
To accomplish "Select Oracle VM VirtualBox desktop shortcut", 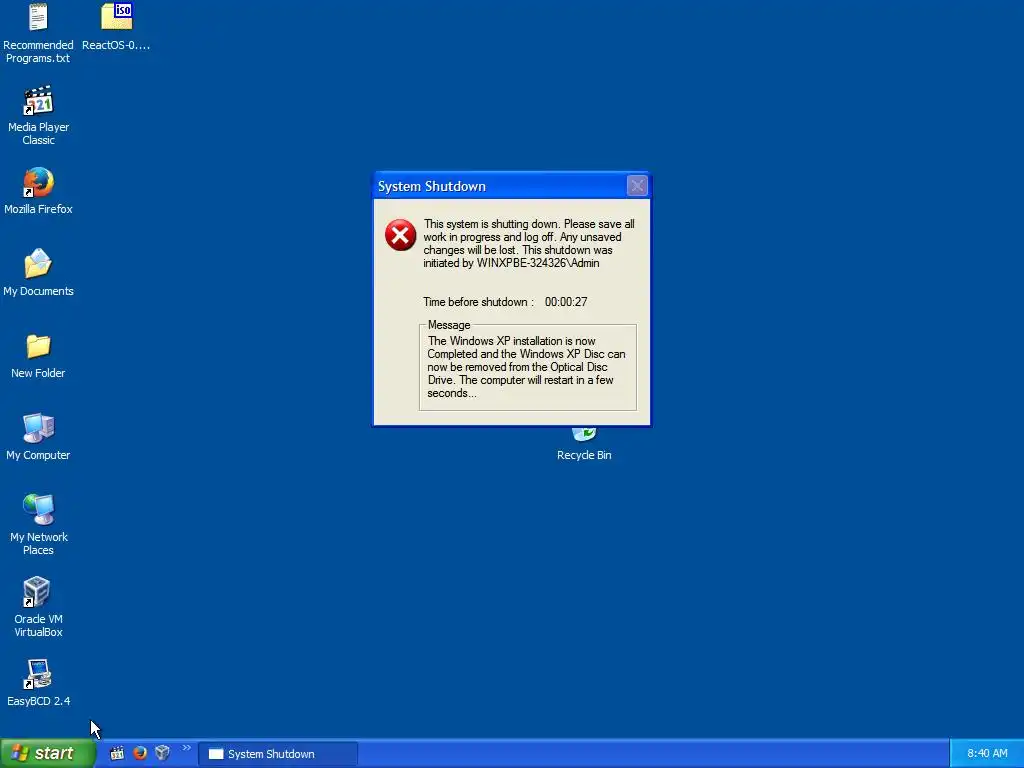I will tap(38, 607).
